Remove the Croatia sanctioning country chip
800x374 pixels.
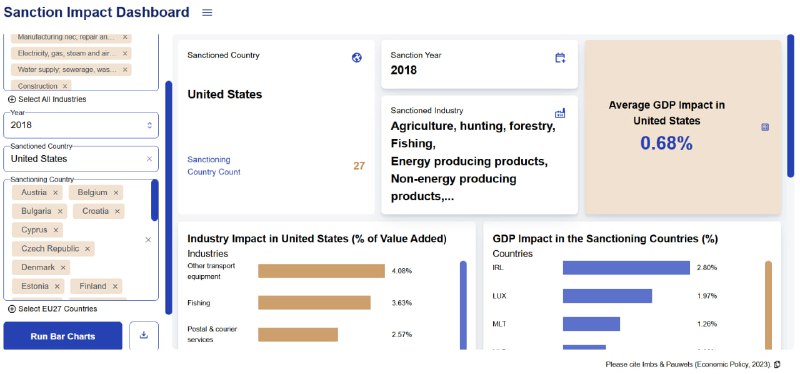117,211
